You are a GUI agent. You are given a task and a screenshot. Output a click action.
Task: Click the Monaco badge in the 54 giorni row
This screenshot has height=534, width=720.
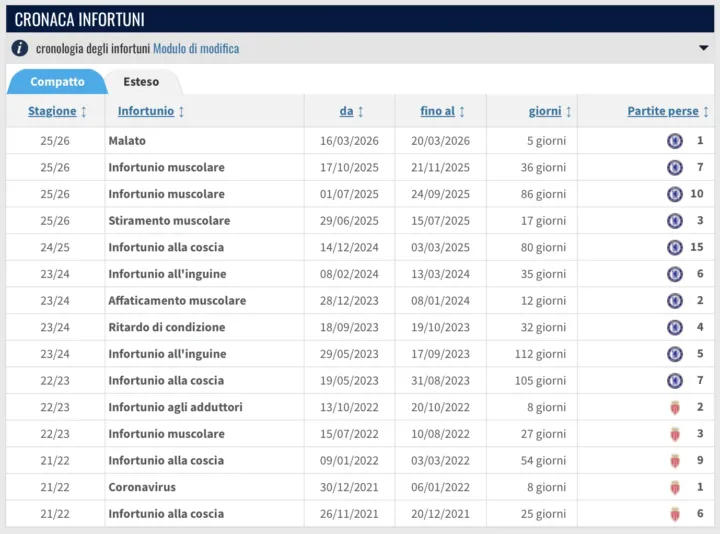point(675,461)
